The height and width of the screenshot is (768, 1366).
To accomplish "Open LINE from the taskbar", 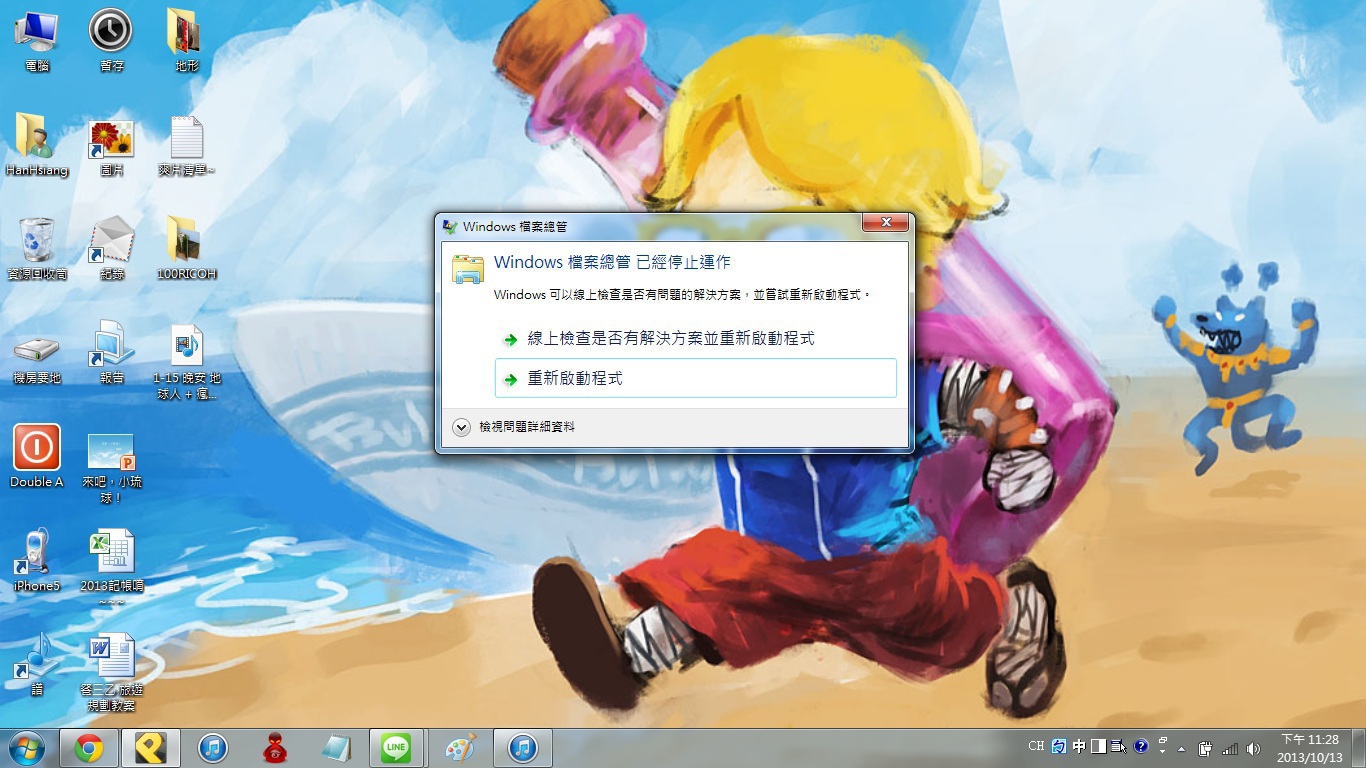I will 397,748.
